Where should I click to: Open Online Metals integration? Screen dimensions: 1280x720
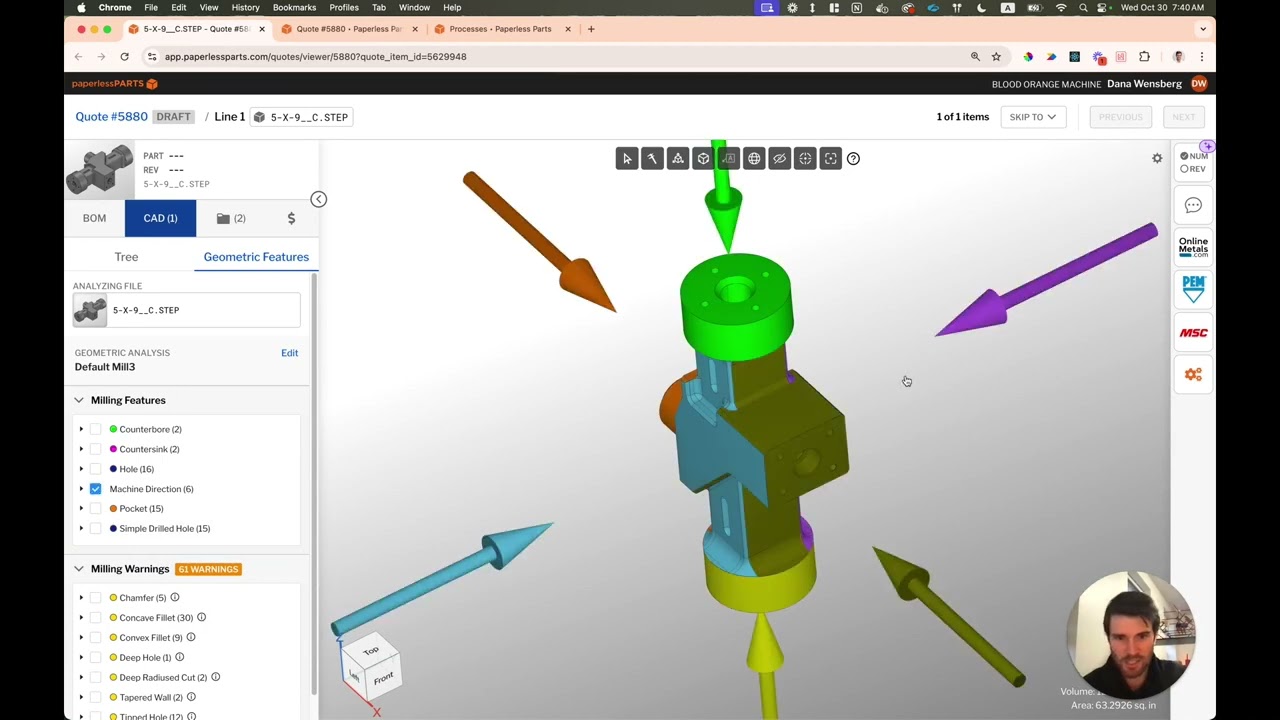[1193, 246]
